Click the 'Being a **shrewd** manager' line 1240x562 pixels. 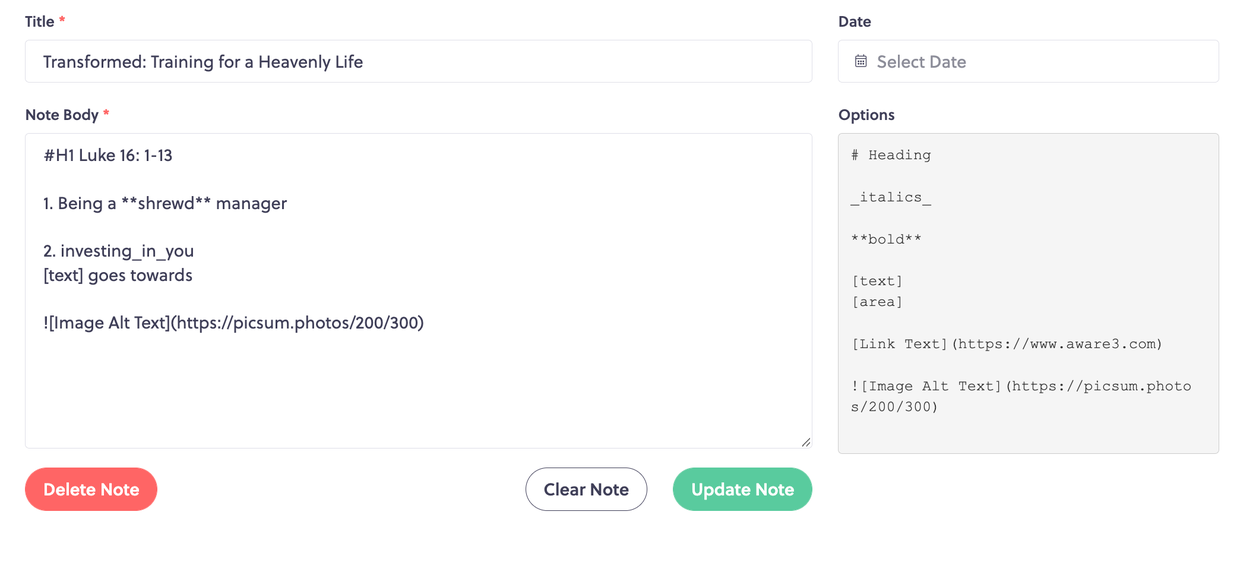pyautogui.click(x=165, y=203)
